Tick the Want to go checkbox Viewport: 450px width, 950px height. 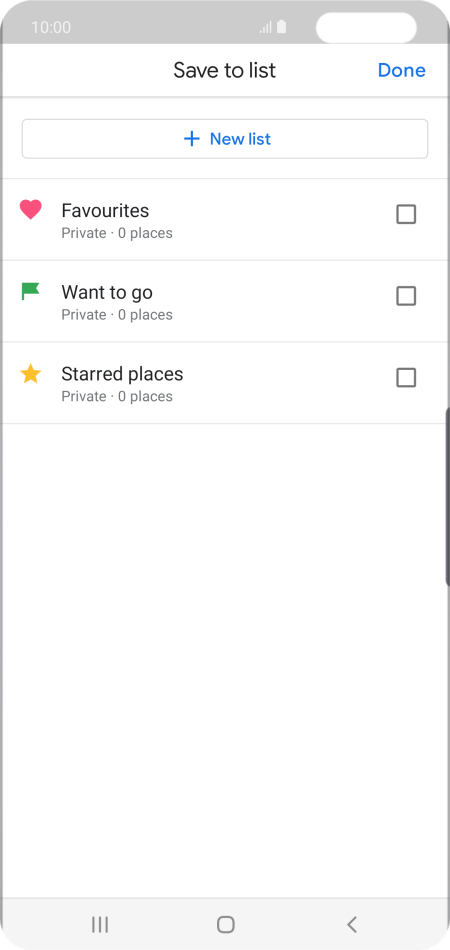point(406,296)
